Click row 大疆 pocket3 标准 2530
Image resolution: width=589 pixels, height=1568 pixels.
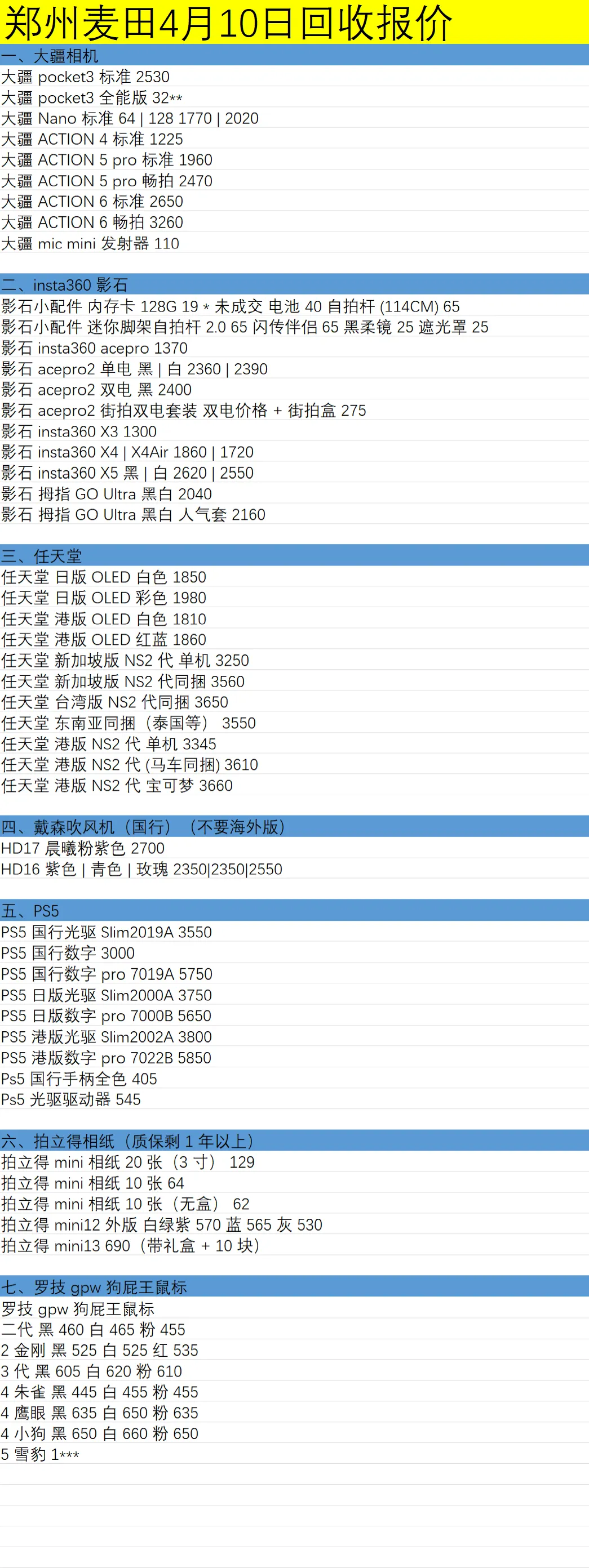294,77
